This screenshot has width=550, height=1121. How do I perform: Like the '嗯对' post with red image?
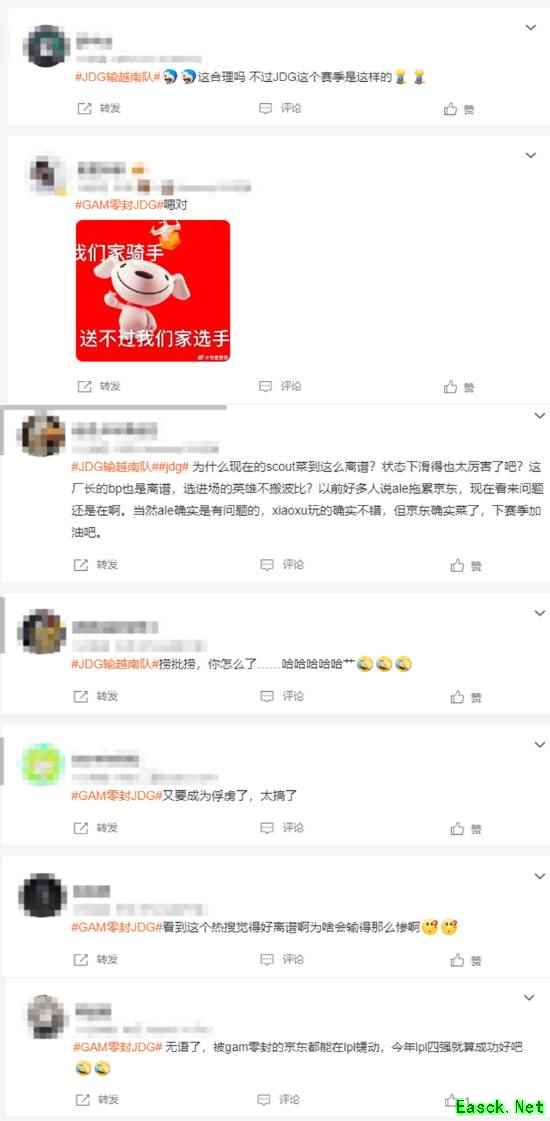coord(459,387)
